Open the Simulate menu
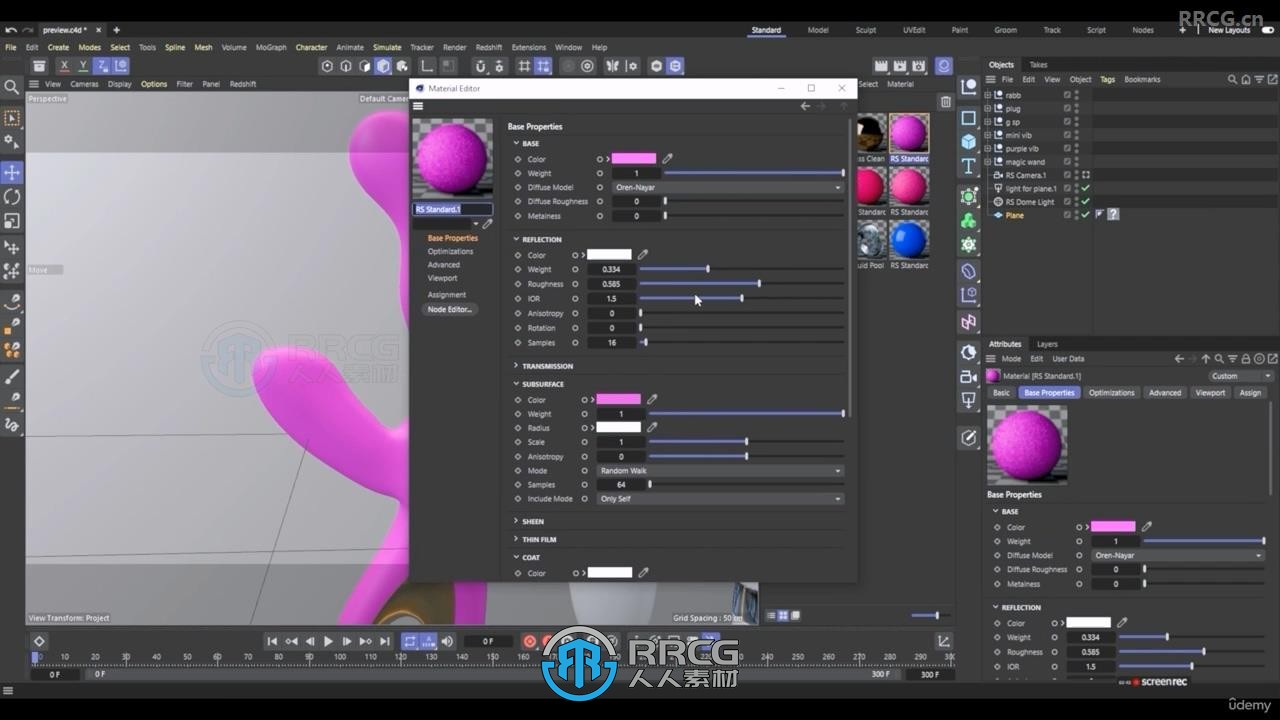 [x=387, y=47]
